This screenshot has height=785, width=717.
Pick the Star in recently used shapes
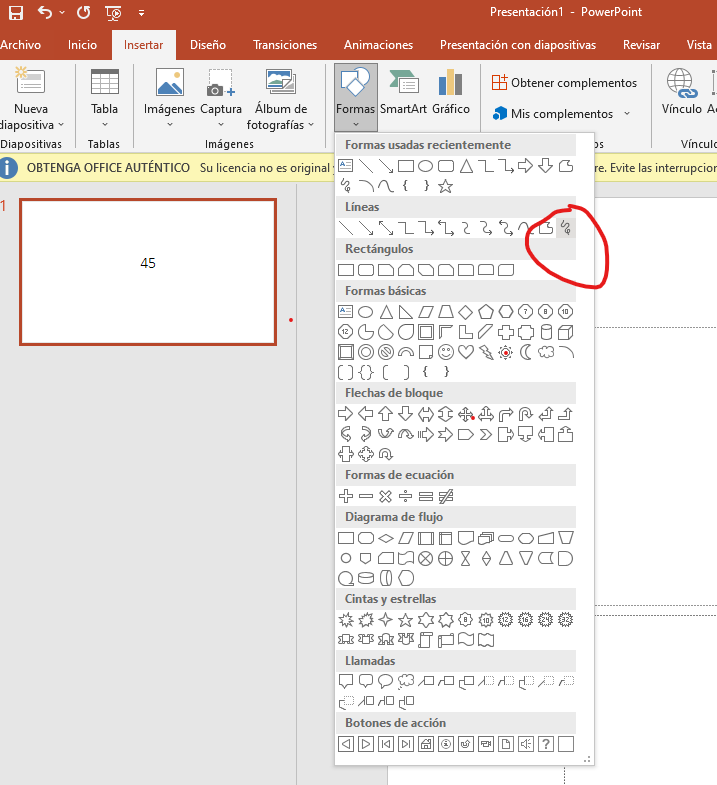446,186
